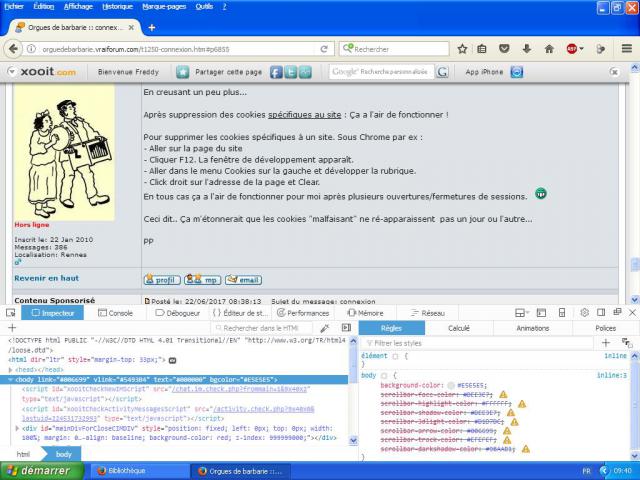The height and width of the screenshot is (480, 640).
Task: Open the Adblock Plus dropdown arrow
Action: [582, 49]
